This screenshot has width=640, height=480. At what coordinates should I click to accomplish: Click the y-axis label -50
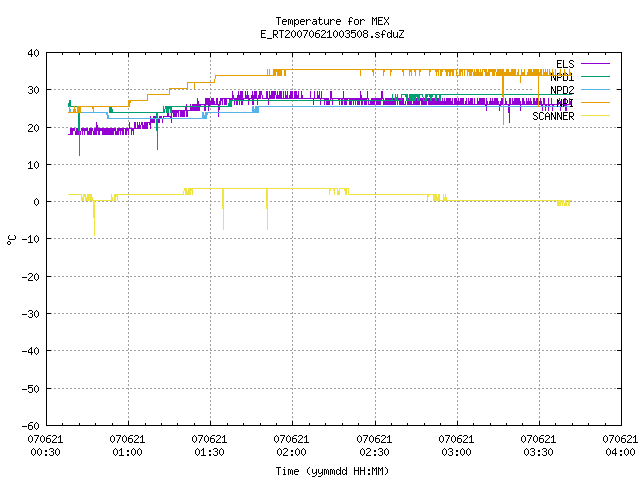click(31, 389)
